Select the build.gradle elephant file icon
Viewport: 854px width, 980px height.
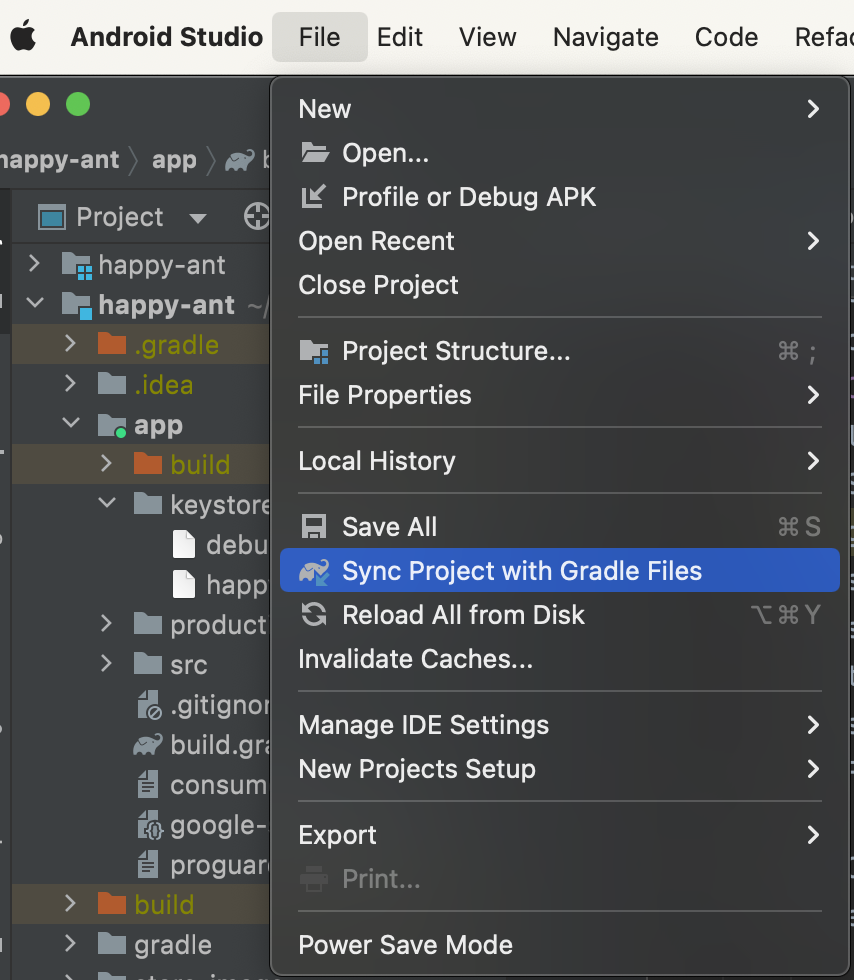[x=148, y=744]
